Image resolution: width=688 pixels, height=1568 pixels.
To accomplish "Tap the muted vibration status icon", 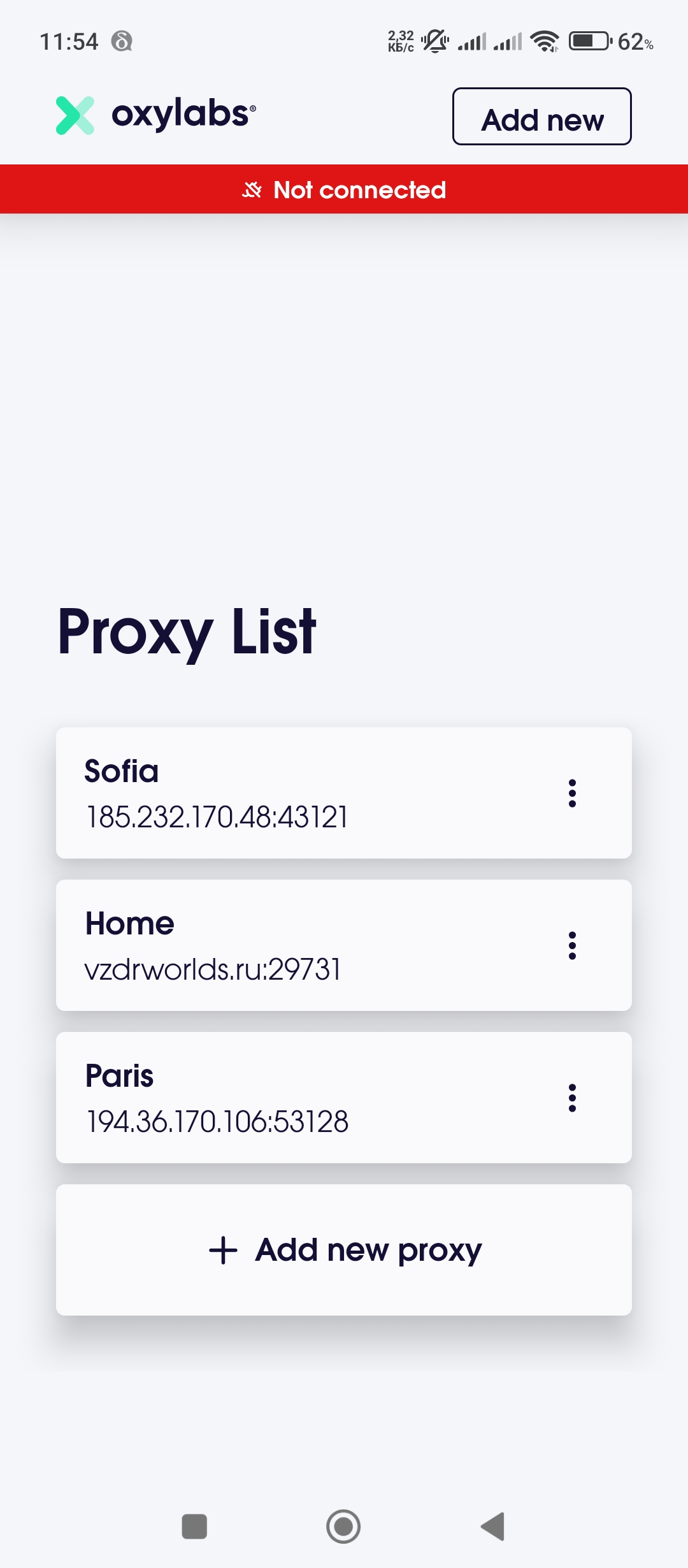I will (435, 42).
